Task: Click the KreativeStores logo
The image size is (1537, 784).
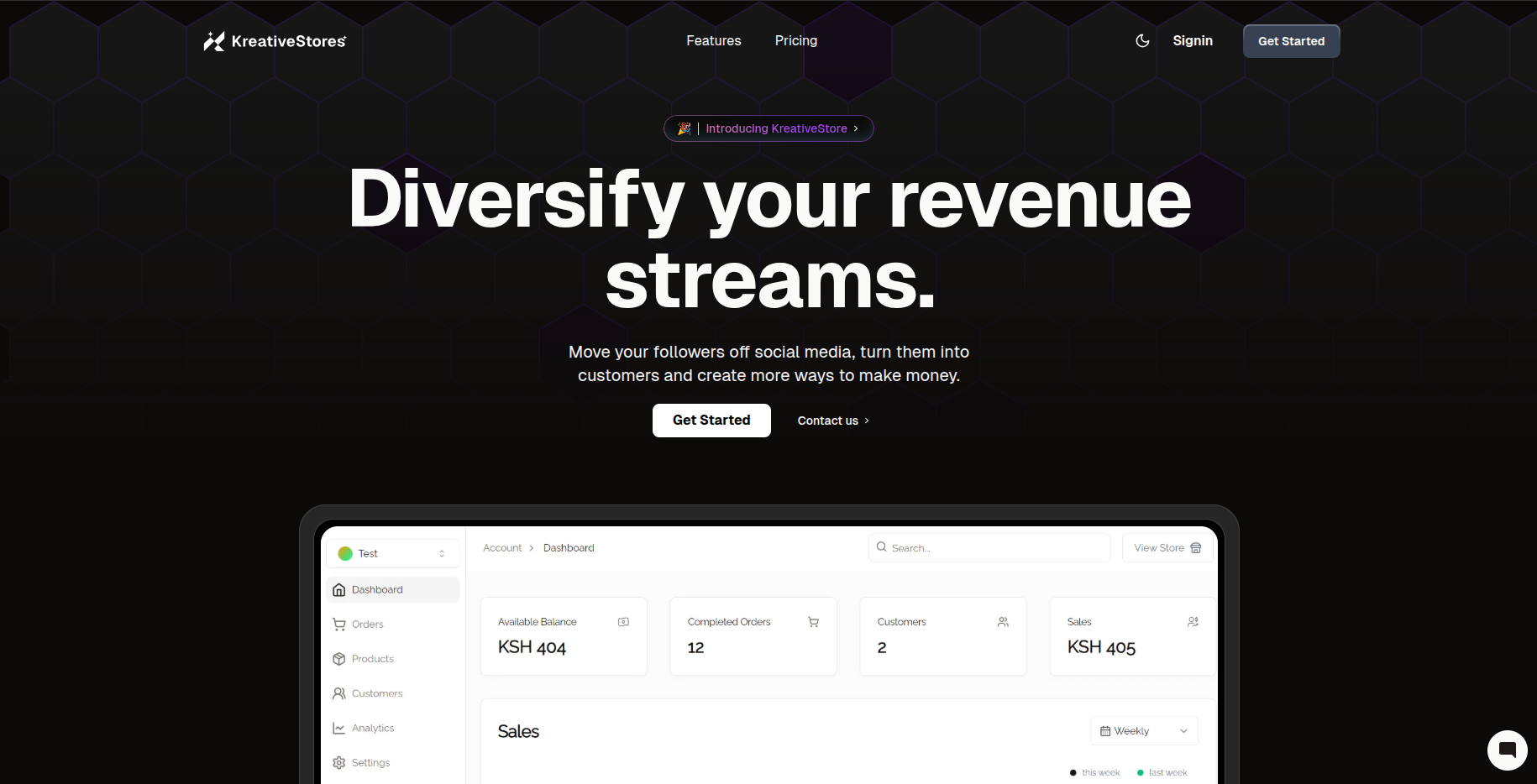Action: 273,40
